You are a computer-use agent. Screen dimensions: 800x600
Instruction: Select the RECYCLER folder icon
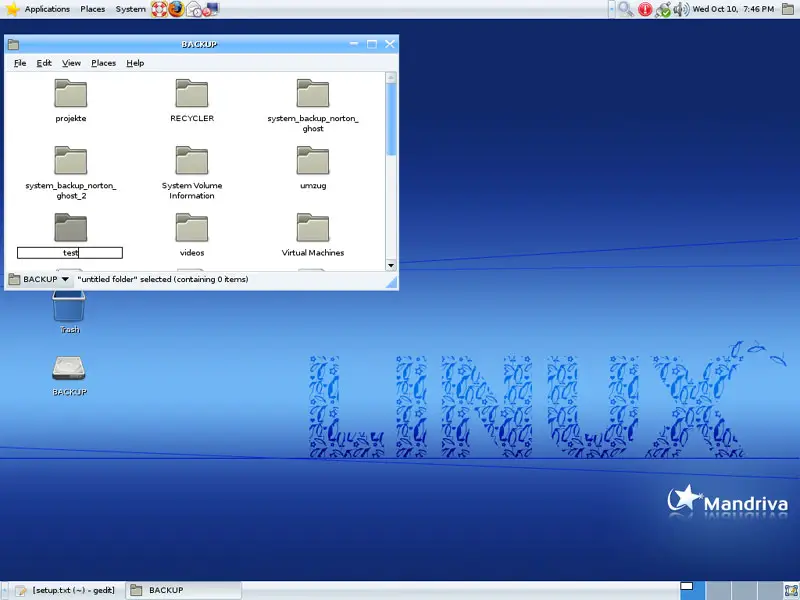click(192, 93)
